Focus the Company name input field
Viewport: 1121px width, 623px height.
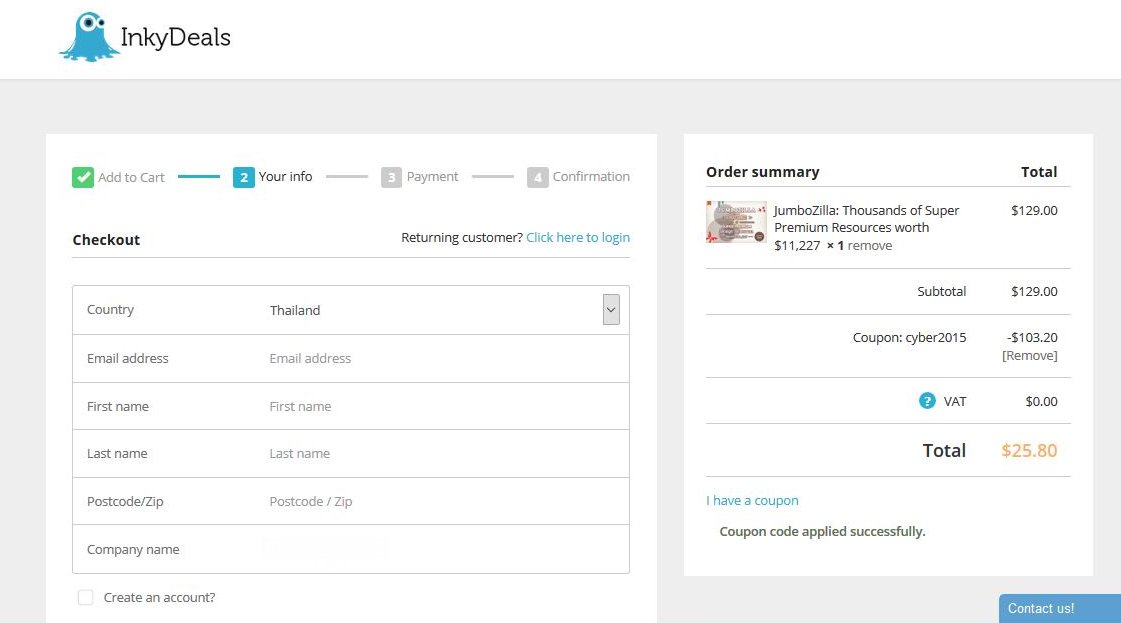pos(444,549)
